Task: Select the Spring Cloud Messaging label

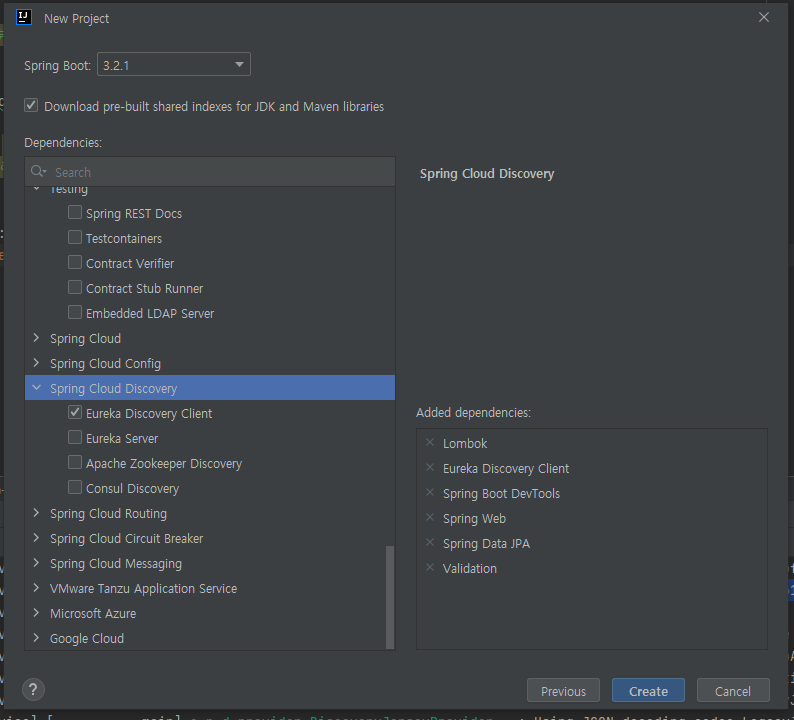Action: coord(116,564)
